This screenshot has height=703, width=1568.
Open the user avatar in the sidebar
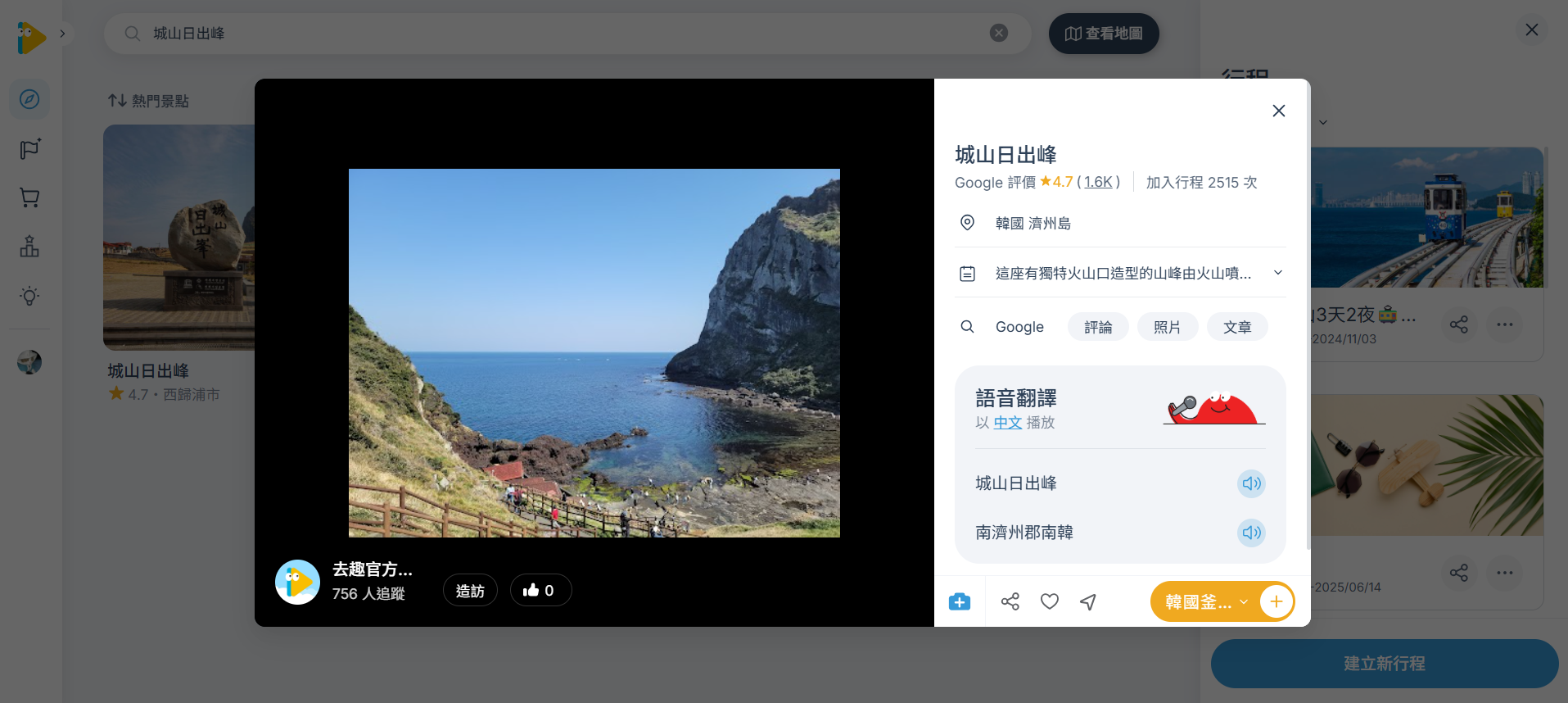tap(29, 362)
